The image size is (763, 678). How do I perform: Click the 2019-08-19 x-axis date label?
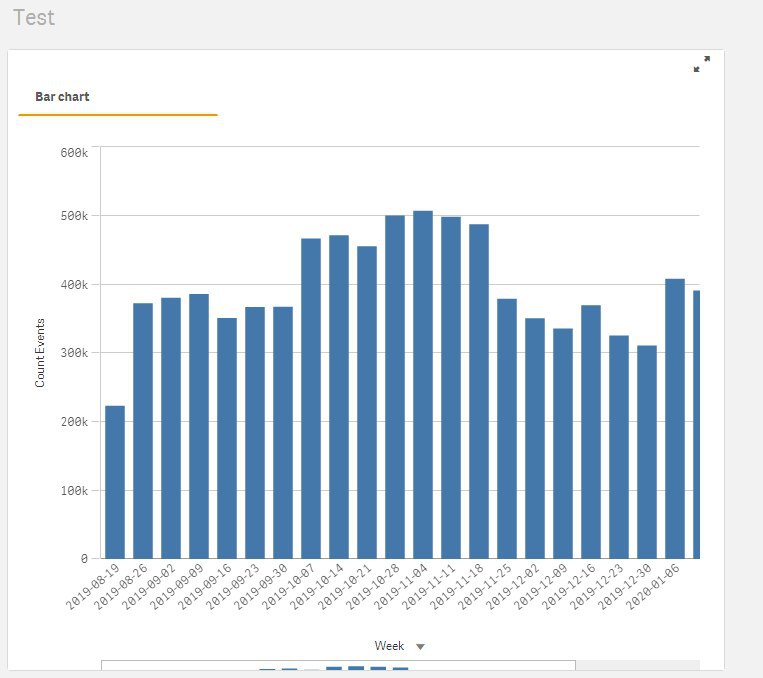92,587
